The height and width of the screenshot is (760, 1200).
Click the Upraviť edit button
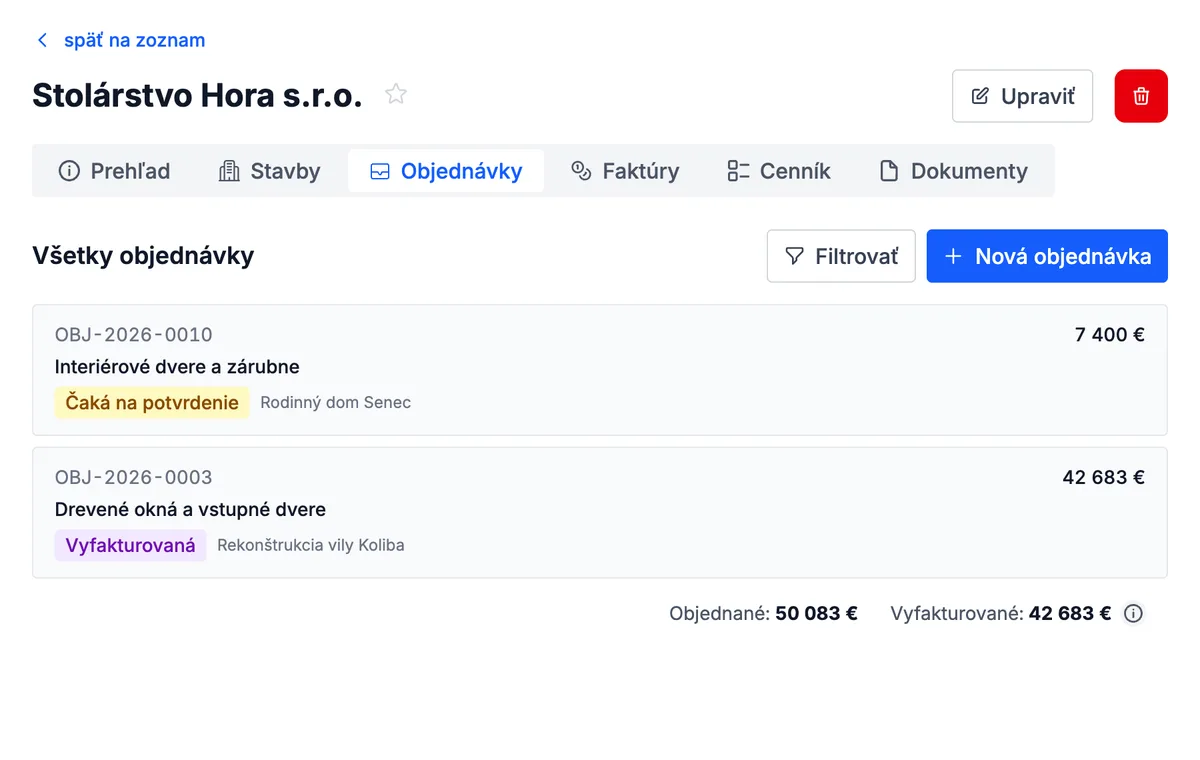click(x=1022, y=96)
